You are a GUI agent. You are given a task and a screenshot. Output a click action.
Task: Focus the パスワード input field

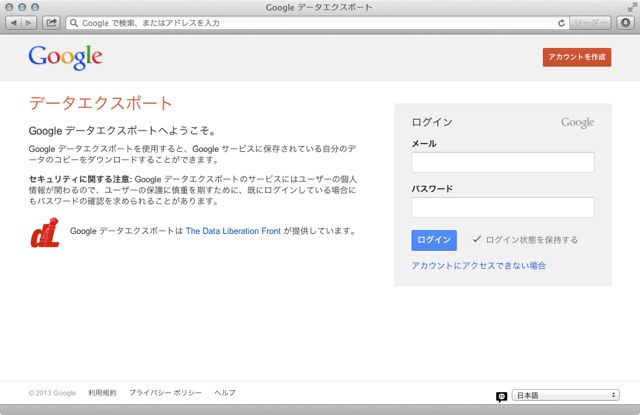pyautogui.click(x=503, y=207)
